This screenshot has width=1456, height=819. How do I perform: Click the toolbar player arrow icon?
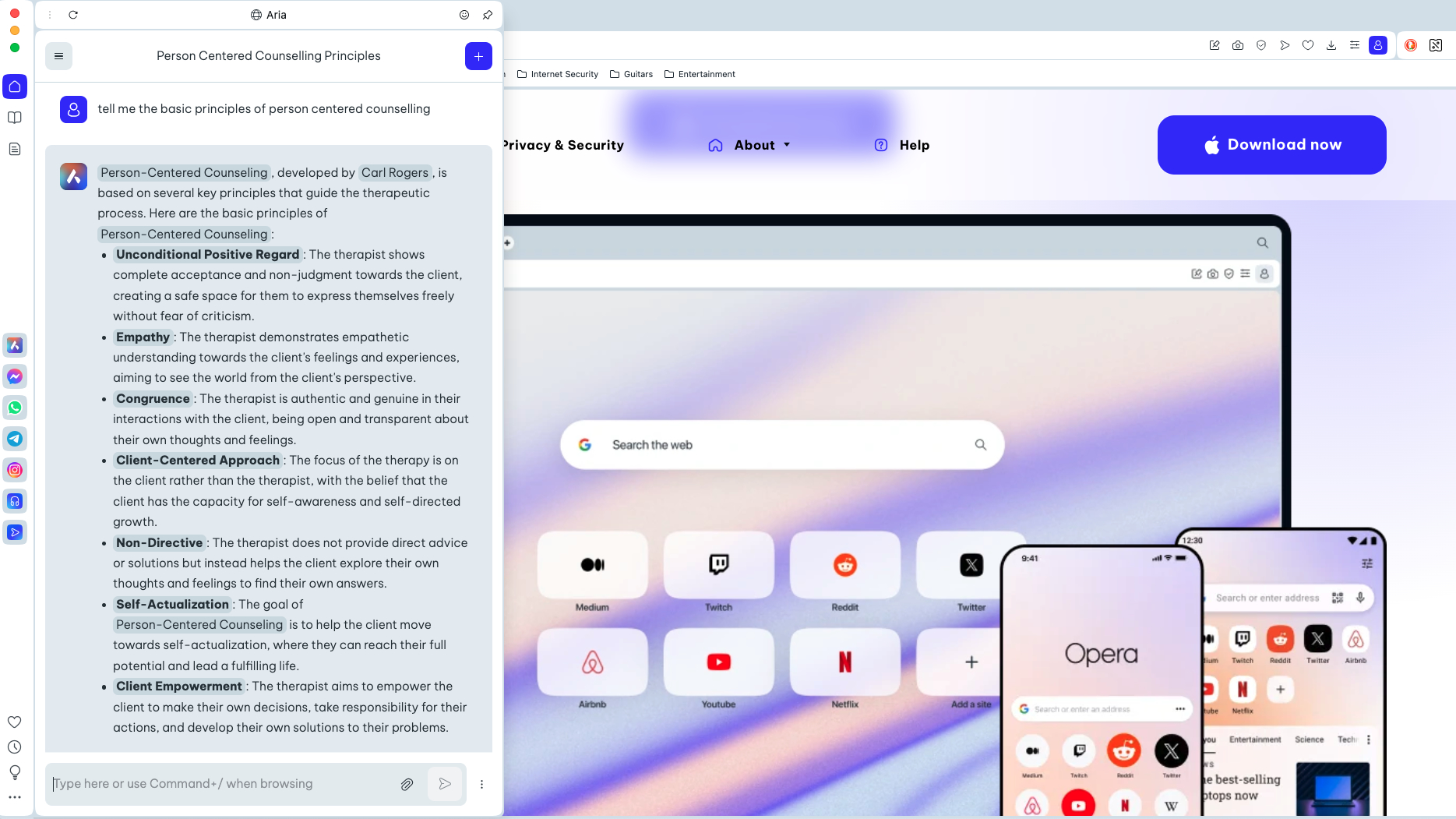1285,45
